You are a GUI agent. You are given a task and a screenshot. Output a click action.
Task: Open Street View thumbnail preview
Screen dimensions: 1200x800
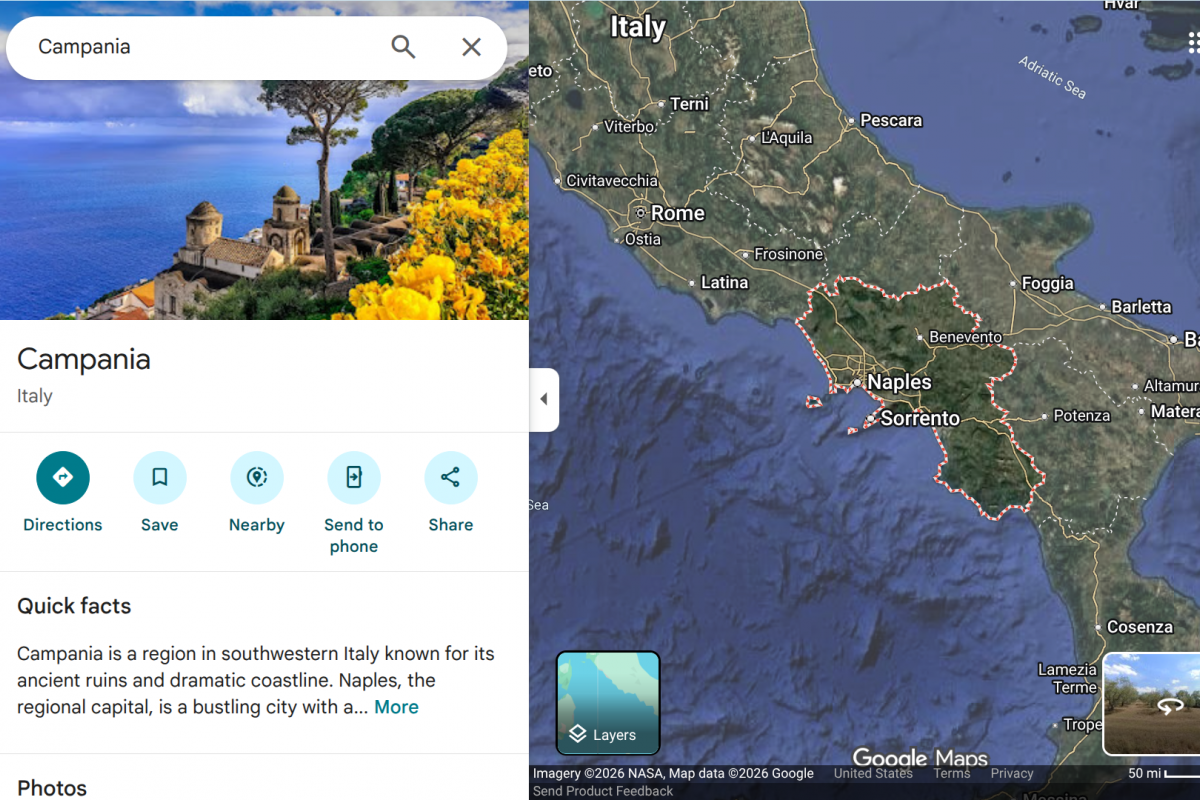[1152, 704]
